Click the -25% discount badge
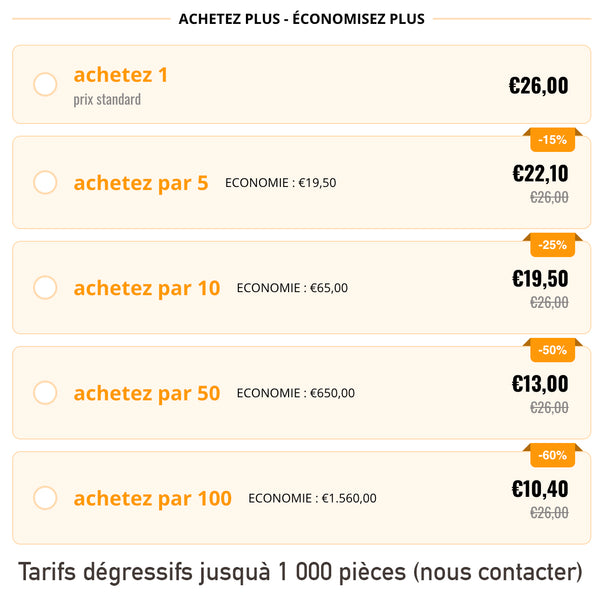 click(552, 245)
